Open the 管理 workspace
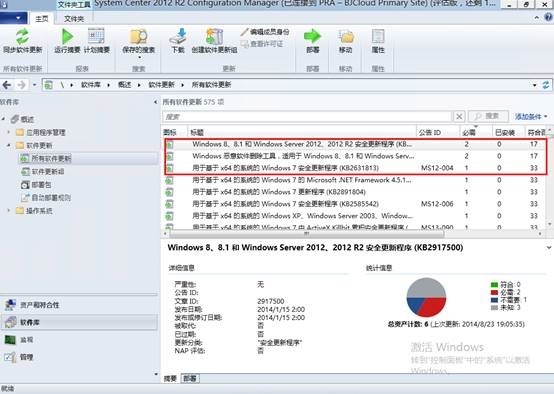 [78, 357]
